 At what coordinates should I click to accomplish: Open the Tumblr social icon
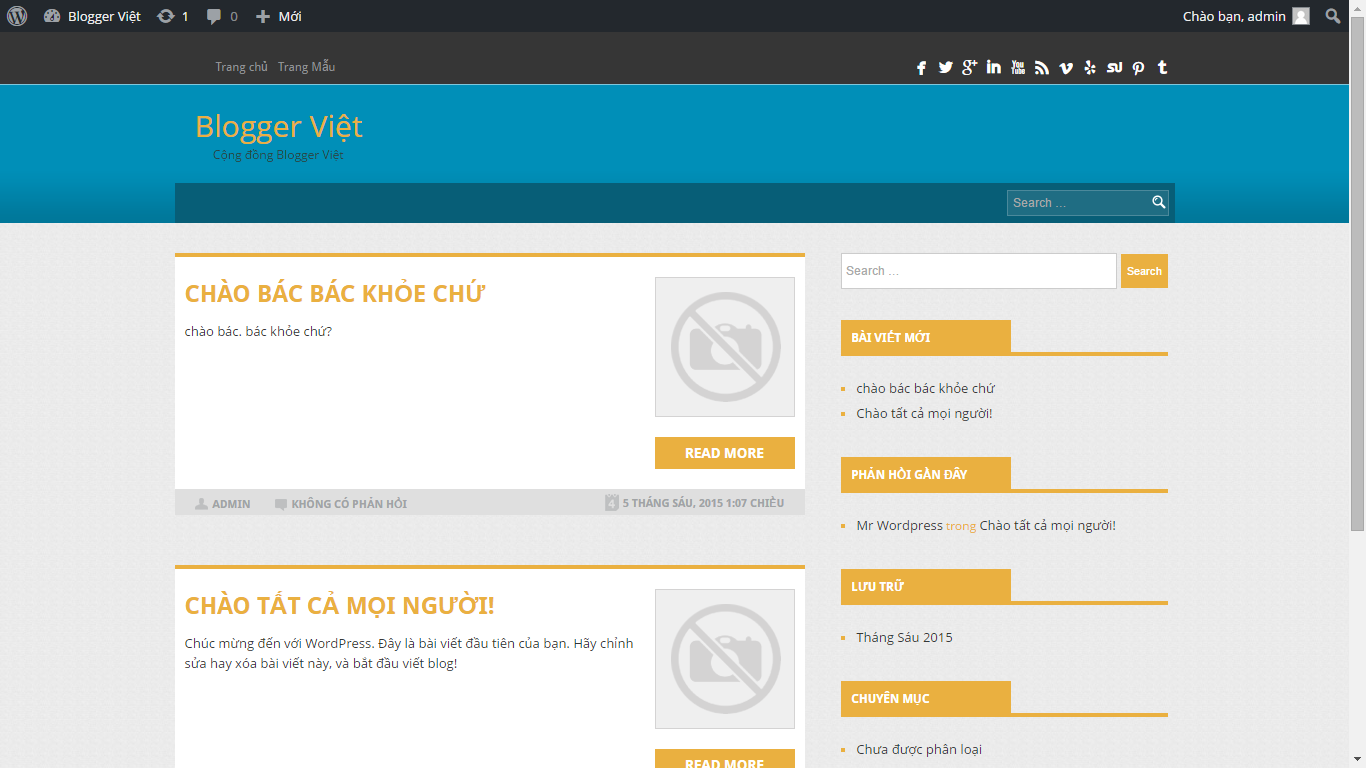click(1162, 68)
